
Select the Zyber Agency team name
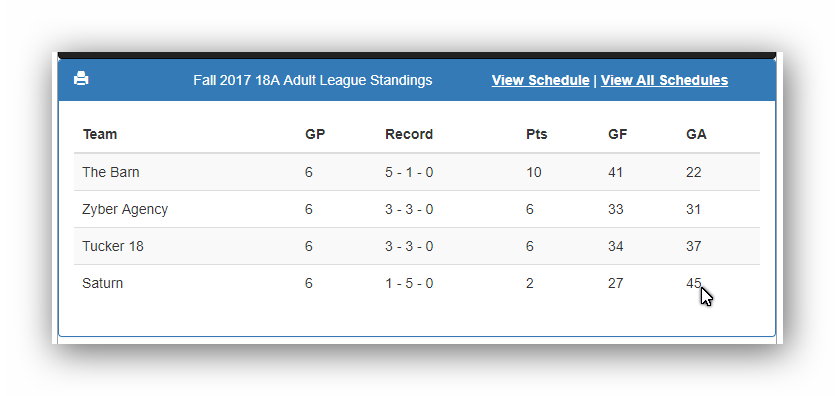(x=125, y=210)
